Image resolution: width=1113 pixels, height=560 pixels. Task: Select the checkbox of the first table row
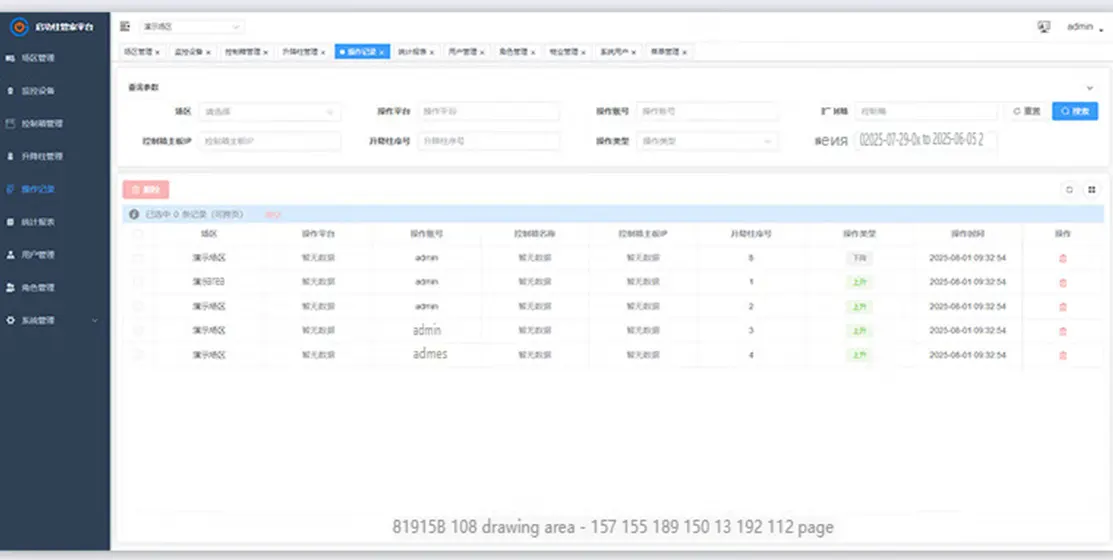pyautogui.click(x=138, y=258)
